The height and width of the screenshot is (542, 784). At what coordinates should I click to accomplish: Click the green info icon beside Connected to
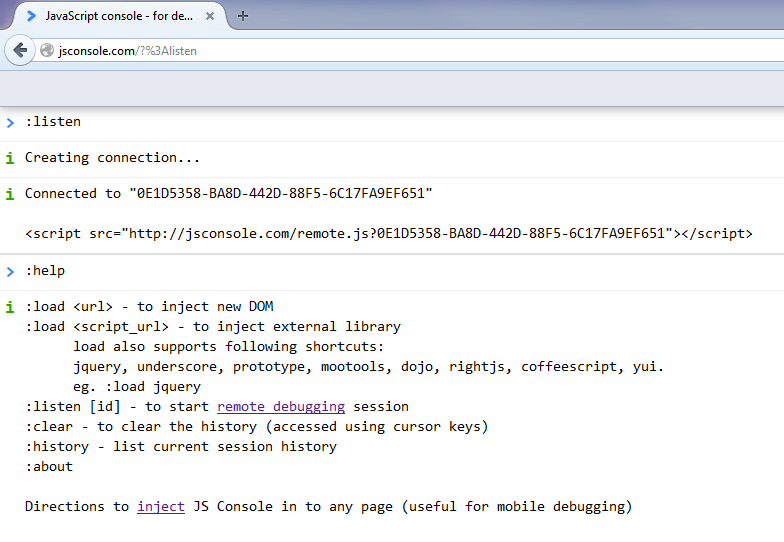pos(10,194)
